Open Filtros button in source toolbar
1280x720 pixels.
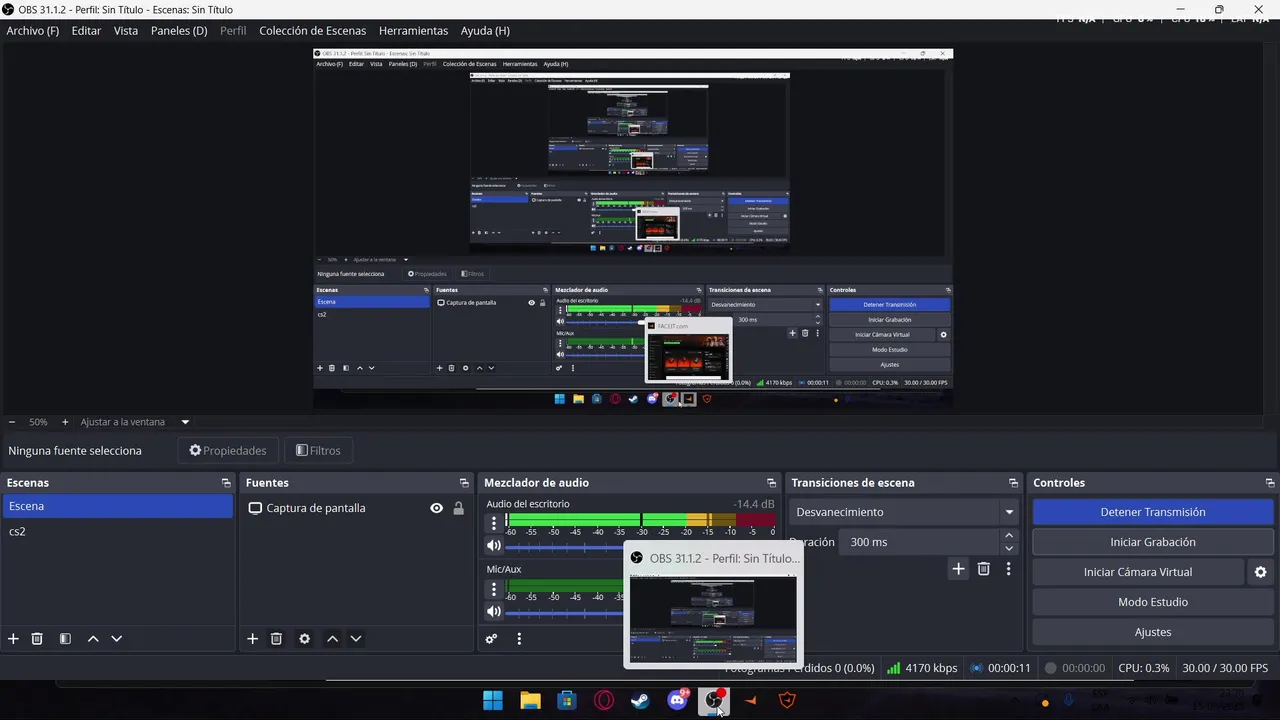click(318, 451)
